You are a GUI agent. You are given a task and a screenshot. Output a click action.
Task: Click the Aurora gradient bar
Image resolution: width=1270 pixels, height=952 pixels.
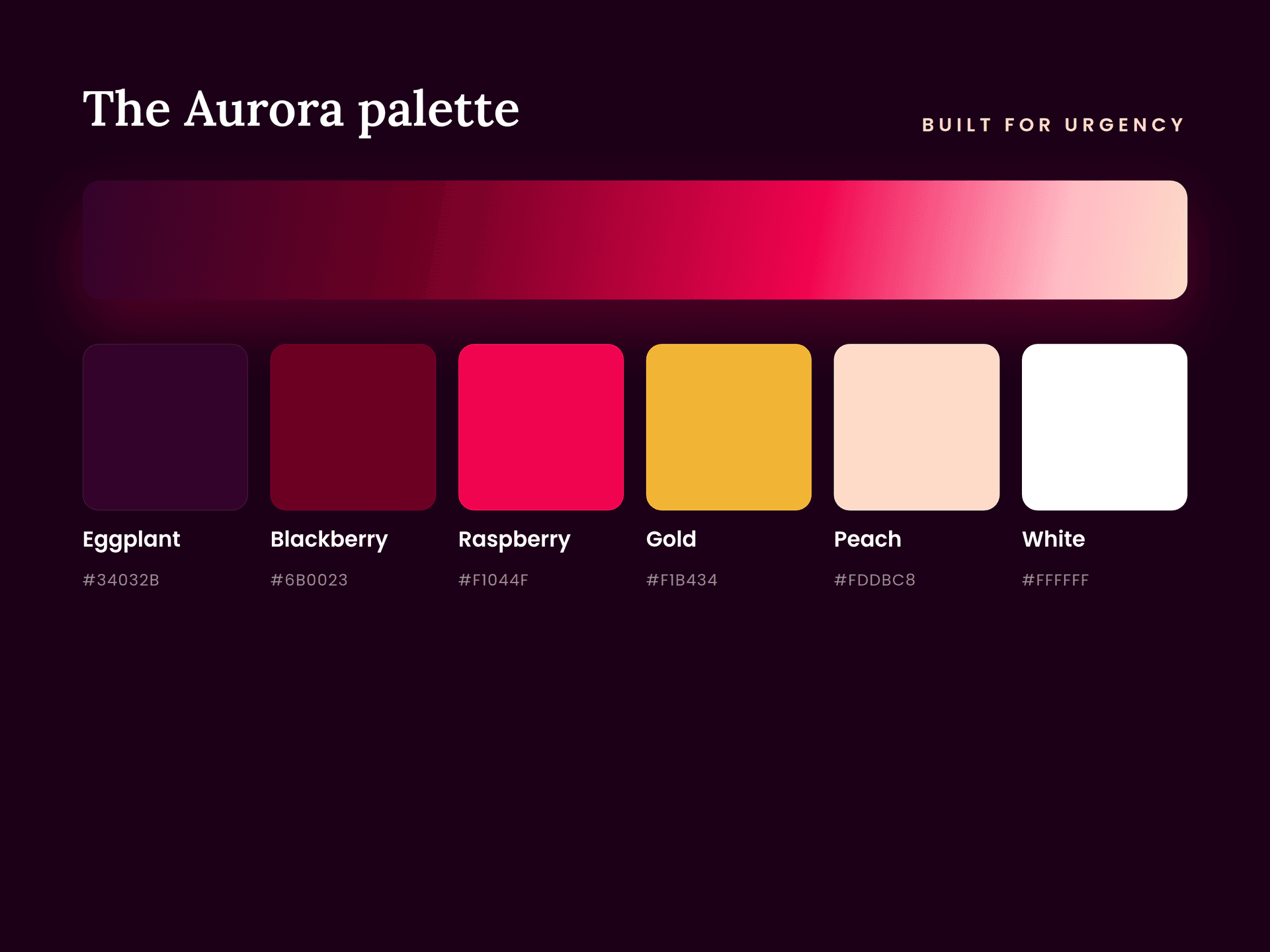pyautogui.click(x=635, y=240)
